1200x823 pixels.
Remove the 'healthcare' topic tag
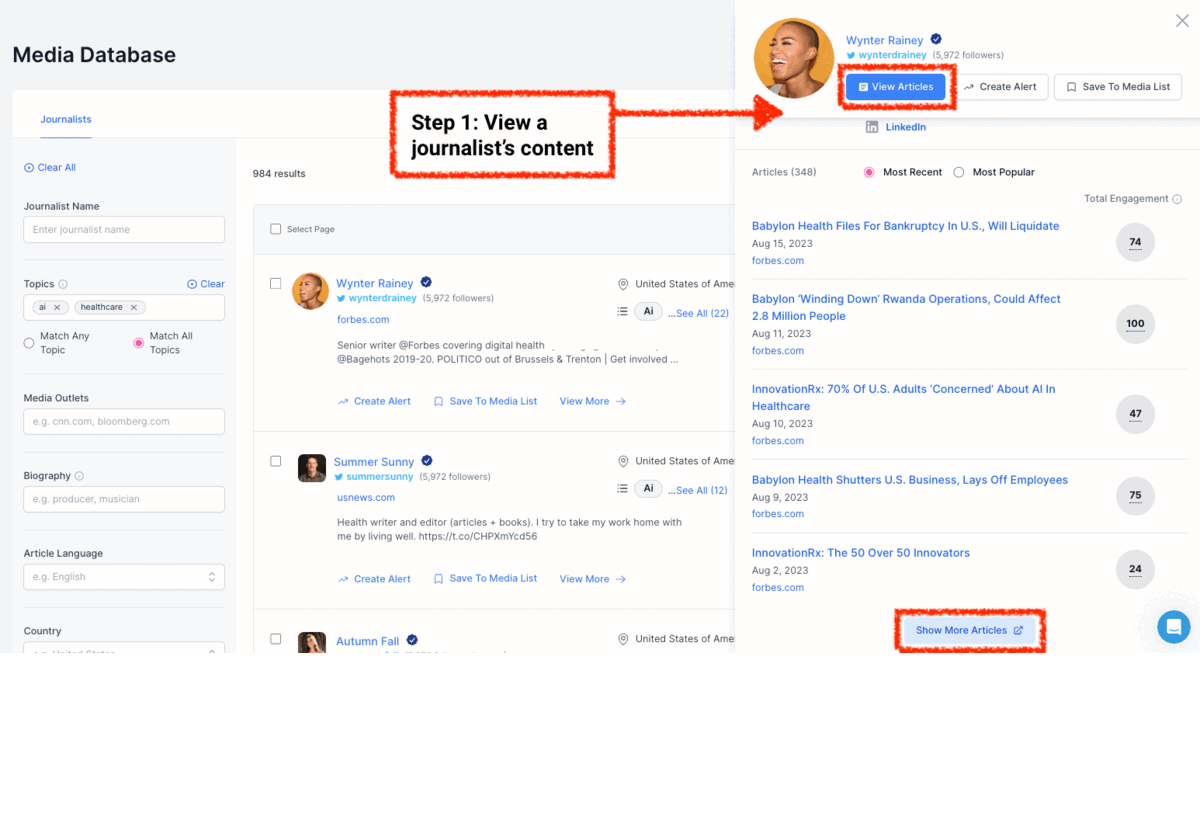(134, 308)
